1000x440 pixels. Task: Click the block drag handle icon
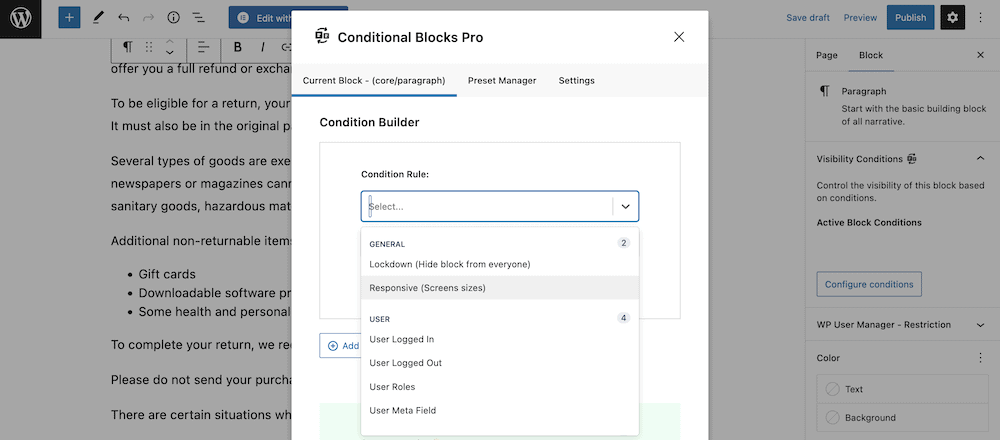pos(149,47)
